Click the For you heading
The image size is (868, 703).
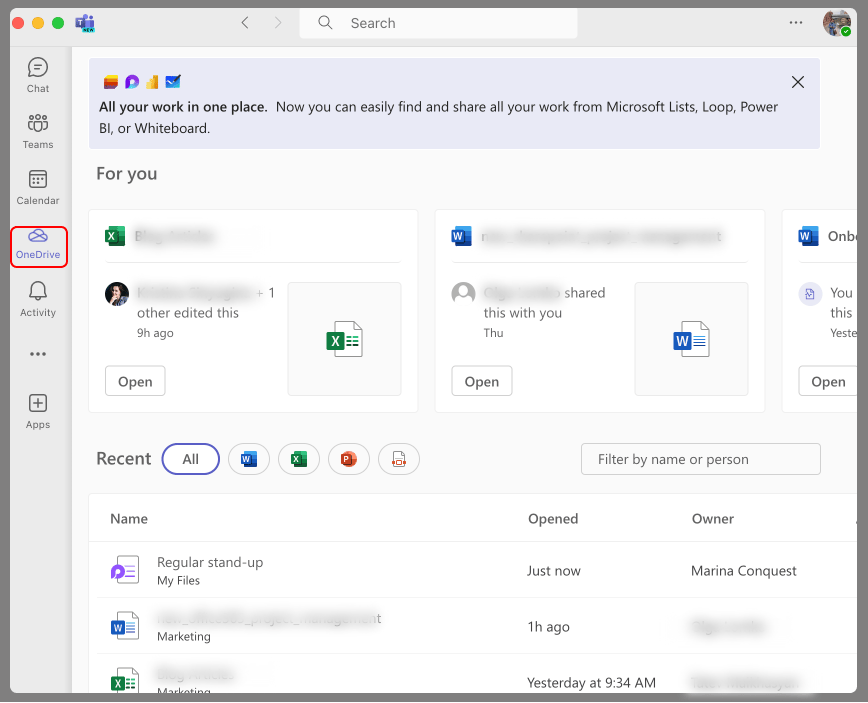tap(127, 174)
